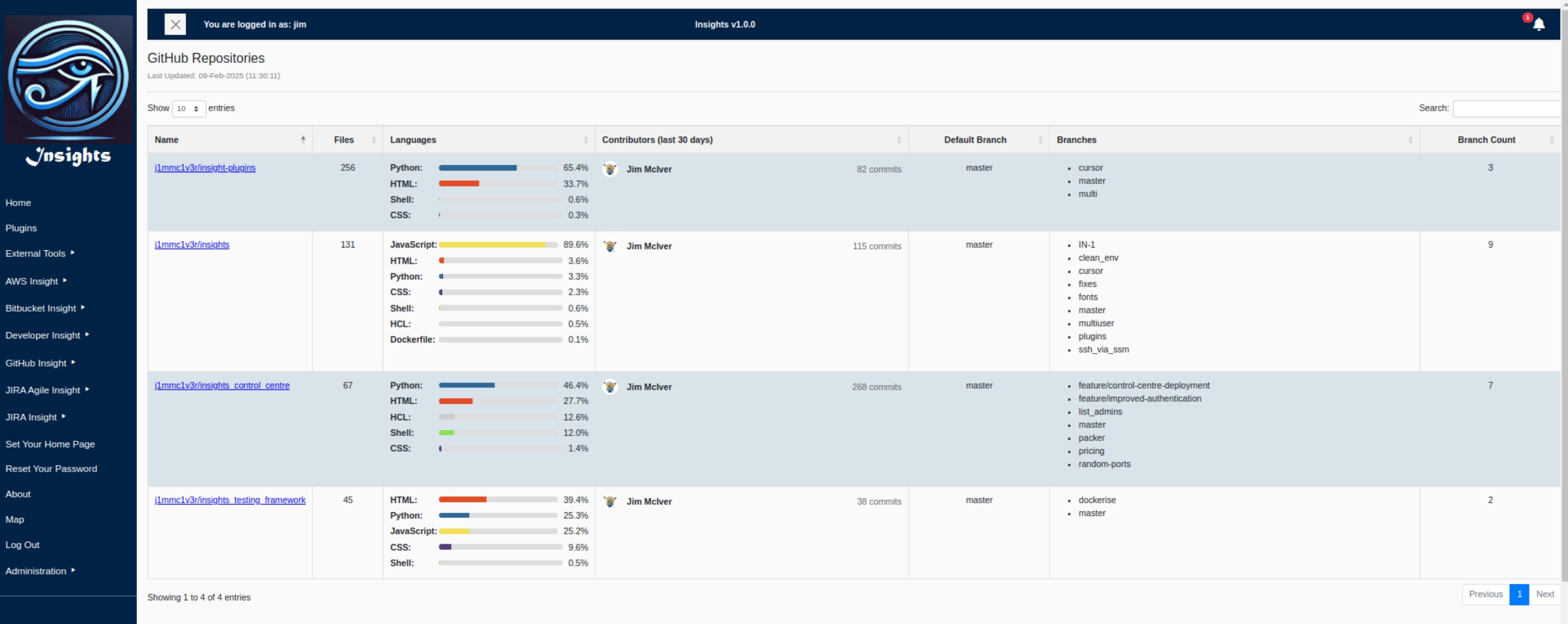Click Jim McIver avatar in insights row
The width and height of the screenshot is (1568, 624).
coord(610,246)
